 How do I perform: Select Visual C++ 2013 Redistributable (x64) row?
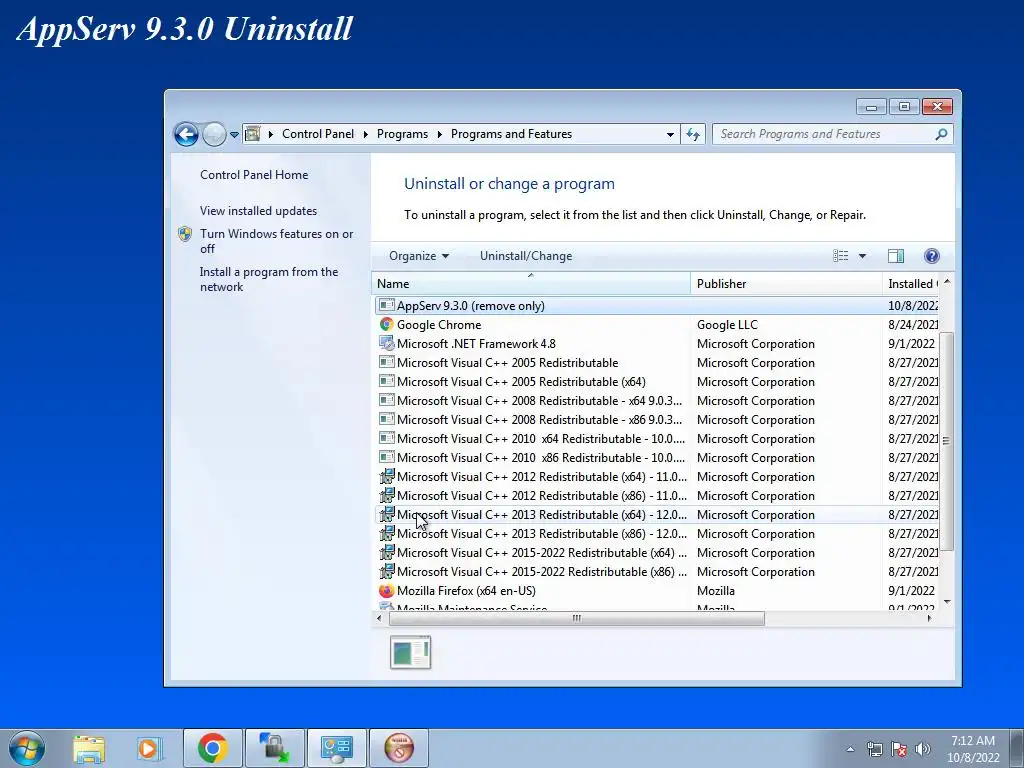click(656, 515)
